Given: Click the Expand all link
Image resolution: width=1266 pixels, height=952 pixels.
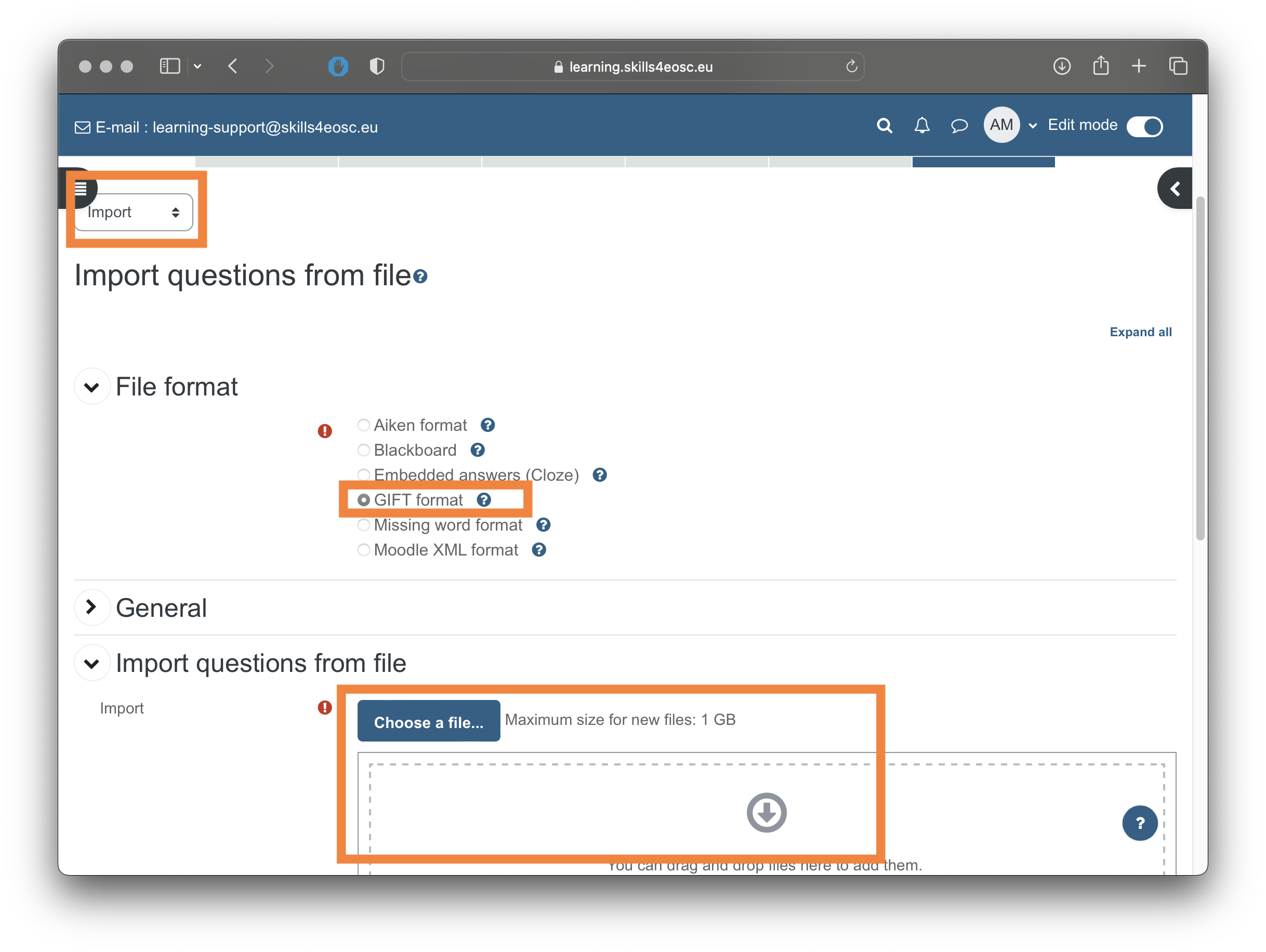Looking at the screenshot, I should (x=1140, y=332).
